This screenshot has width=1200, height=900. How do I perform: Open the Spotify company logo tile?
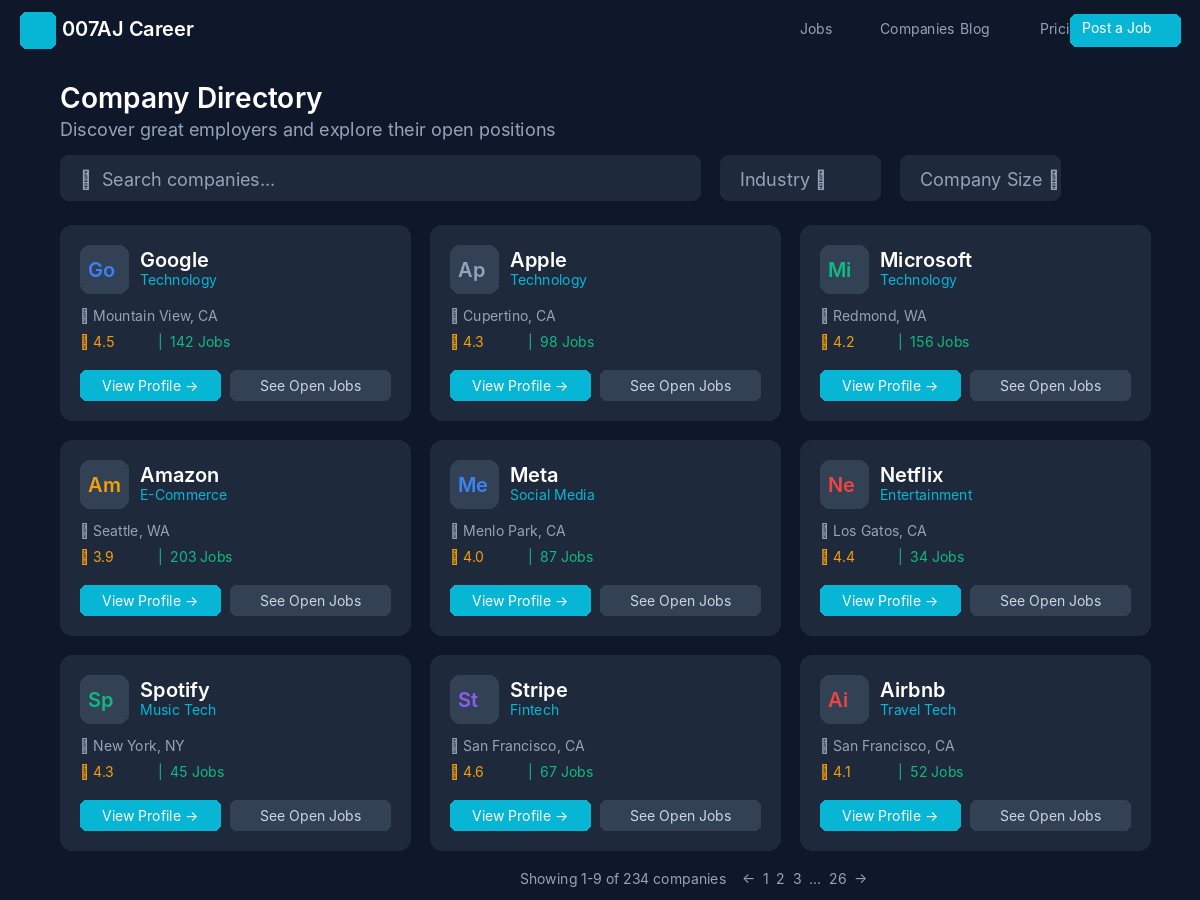104,699
